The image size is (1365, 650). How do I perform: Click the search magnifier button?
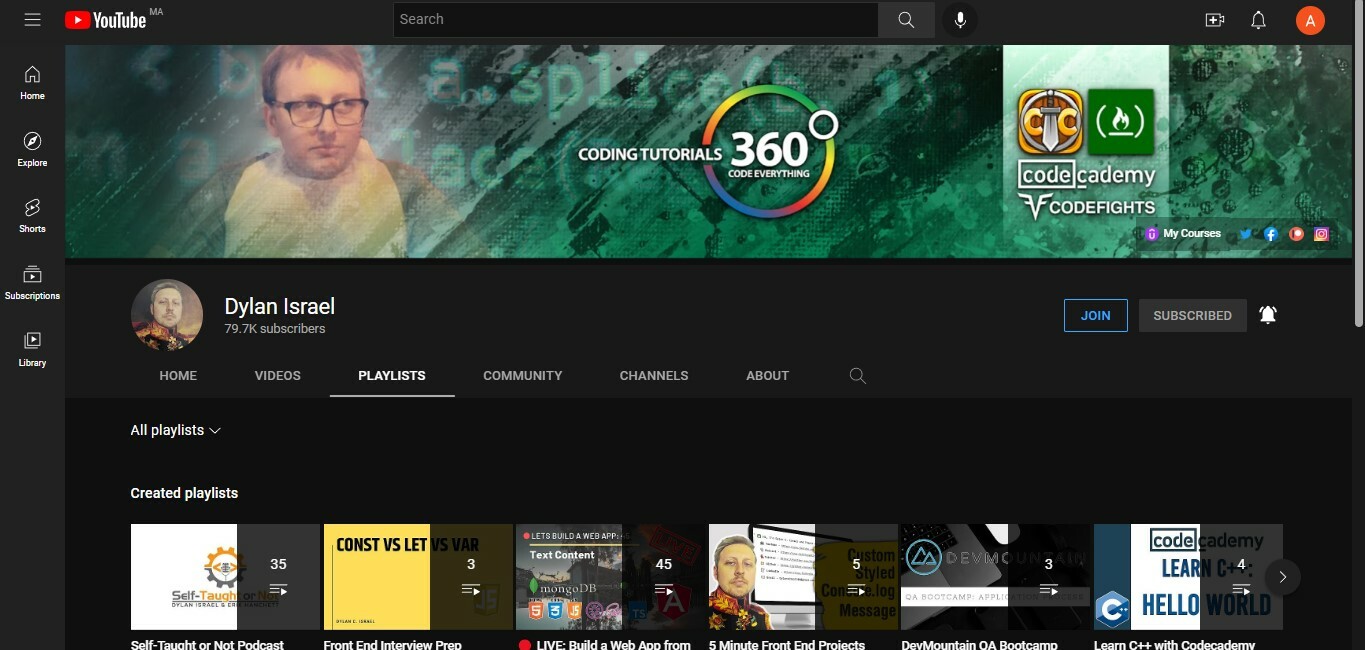pos(906,20)
